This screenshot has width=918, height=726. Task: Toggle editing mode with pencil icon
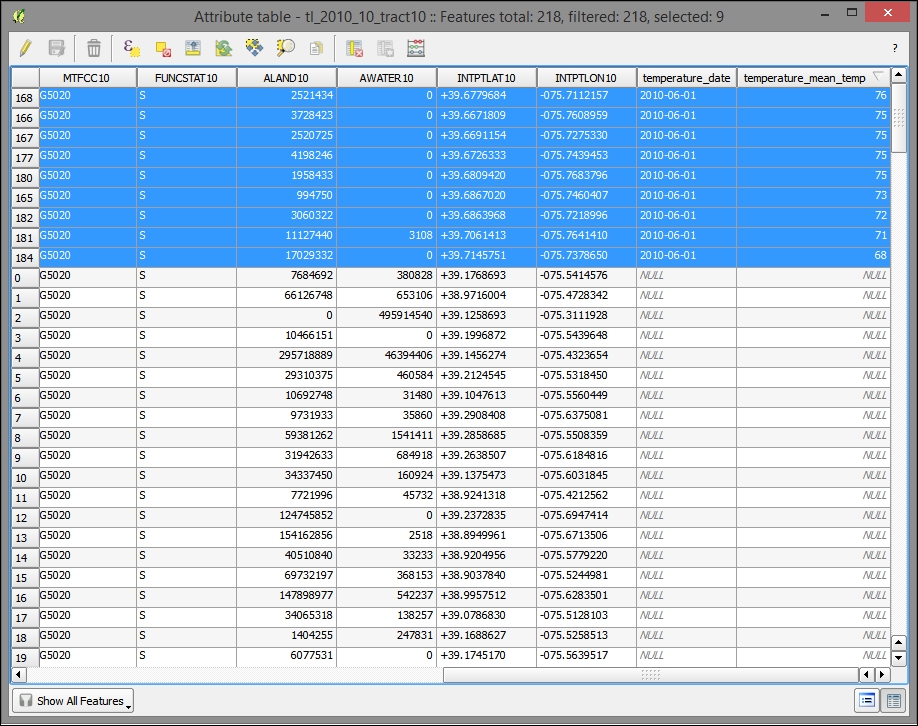26,47
